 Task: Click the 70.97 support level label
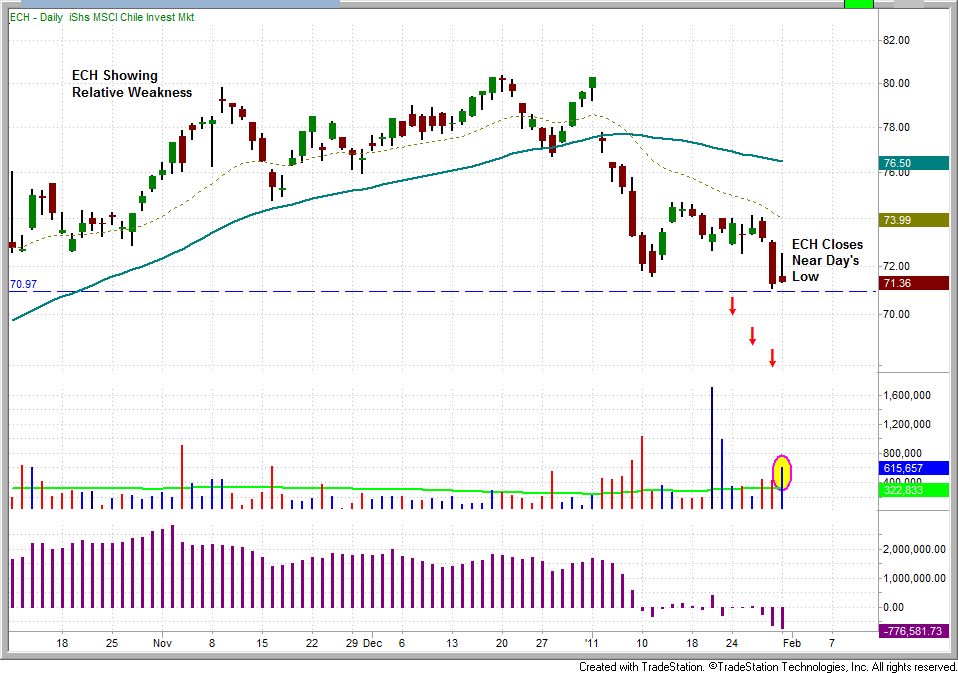coord(23,285)
